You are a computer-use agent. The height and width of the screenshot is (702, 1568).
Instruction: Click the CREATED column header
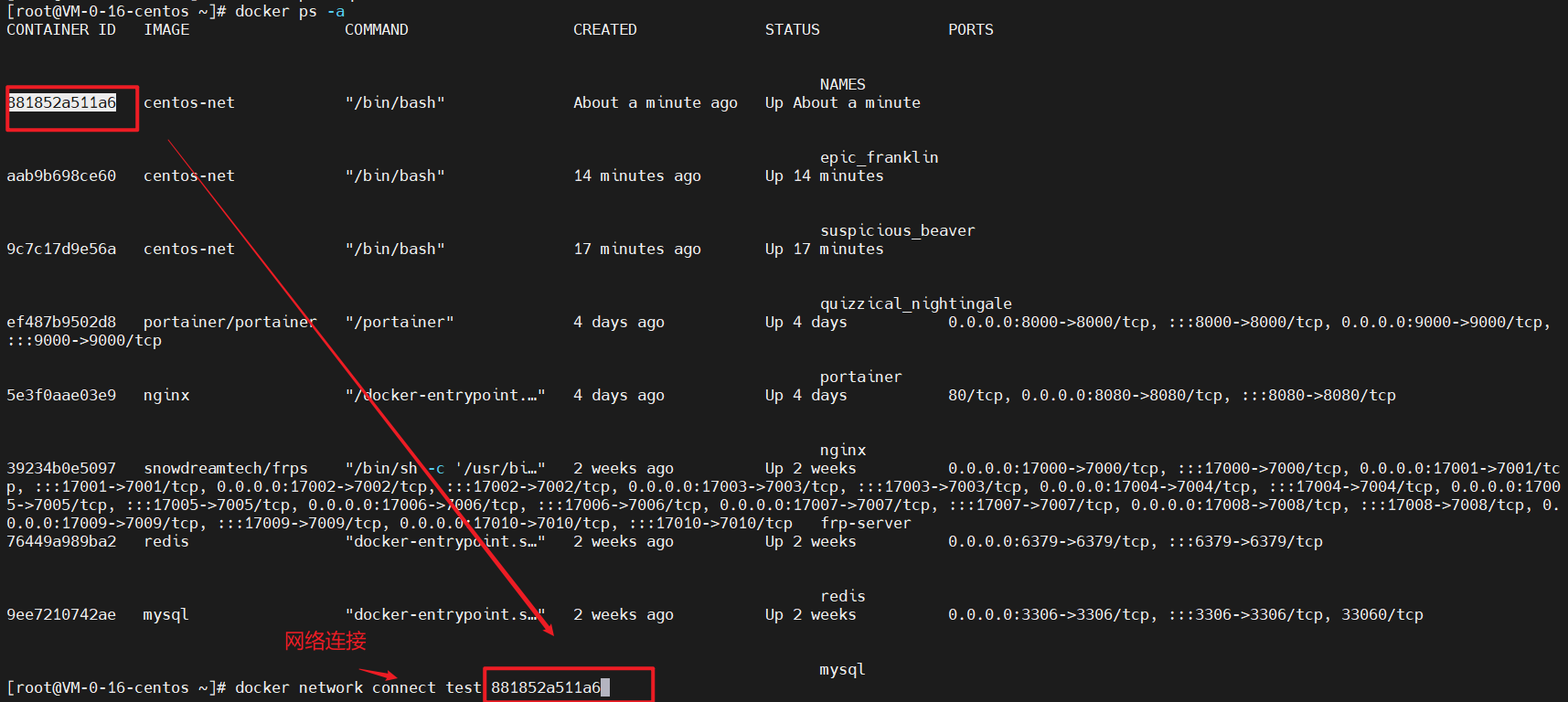(605, 29)
